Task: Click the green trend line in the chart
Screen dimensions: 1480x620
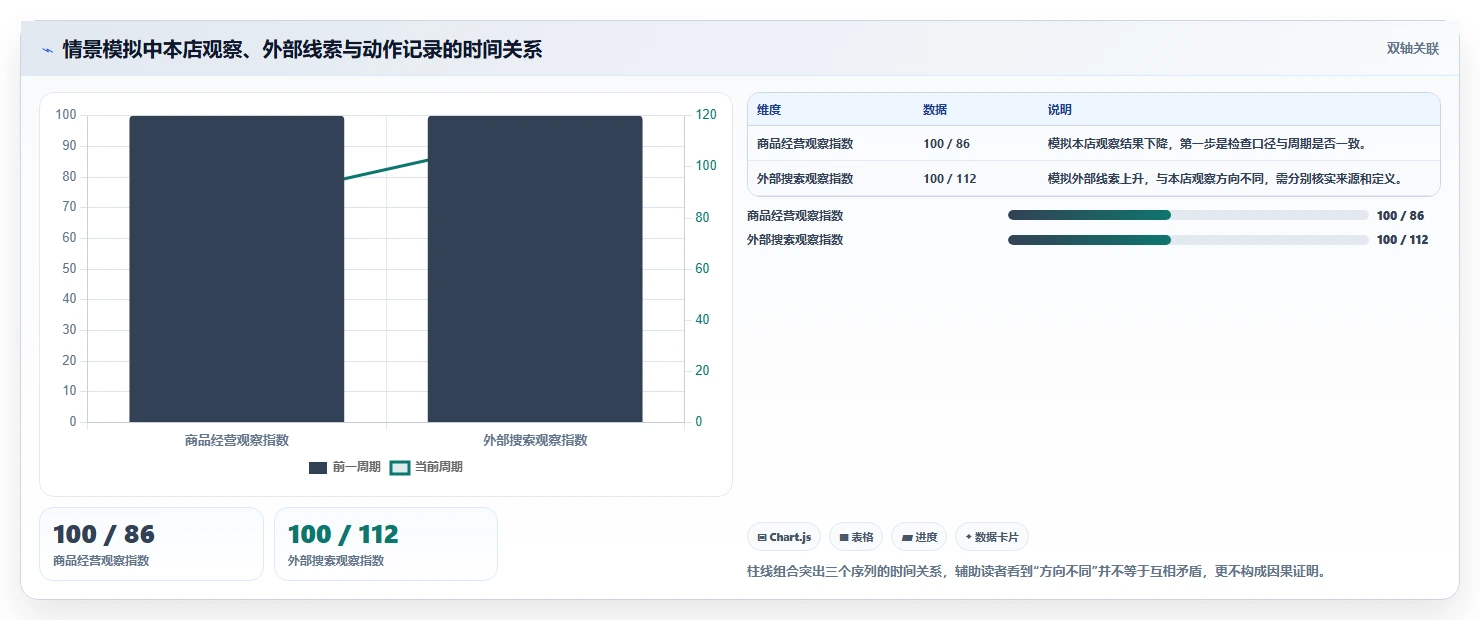Action: 386,170
